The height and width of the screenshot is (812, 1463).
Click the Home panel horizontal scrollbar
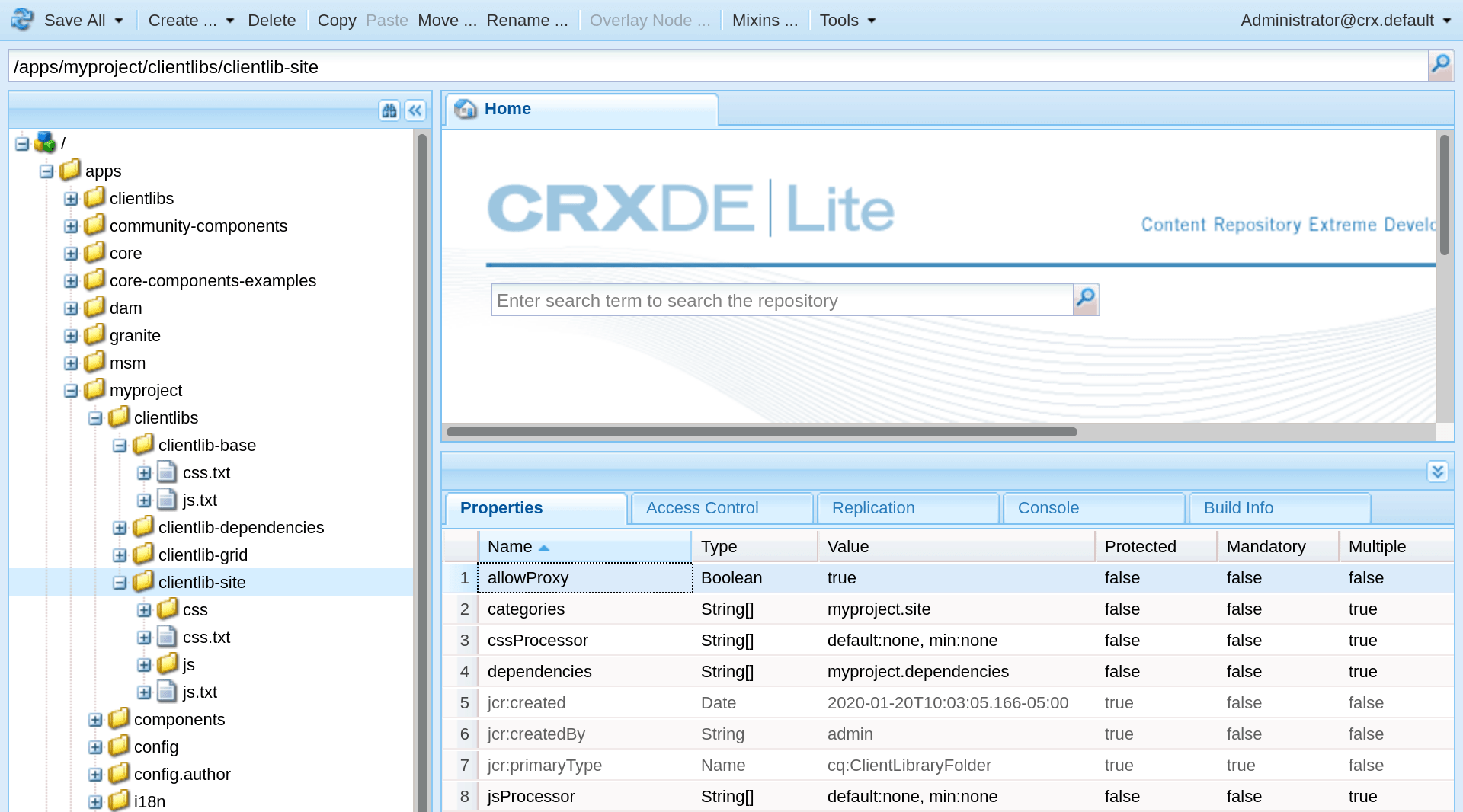pyautogui.click(x=762, y=432)
